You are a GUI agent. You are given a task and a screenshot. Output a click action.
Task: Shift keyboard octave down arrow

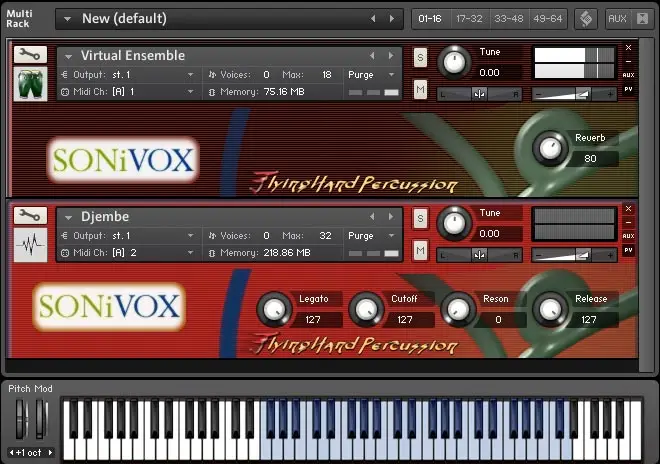11,453
